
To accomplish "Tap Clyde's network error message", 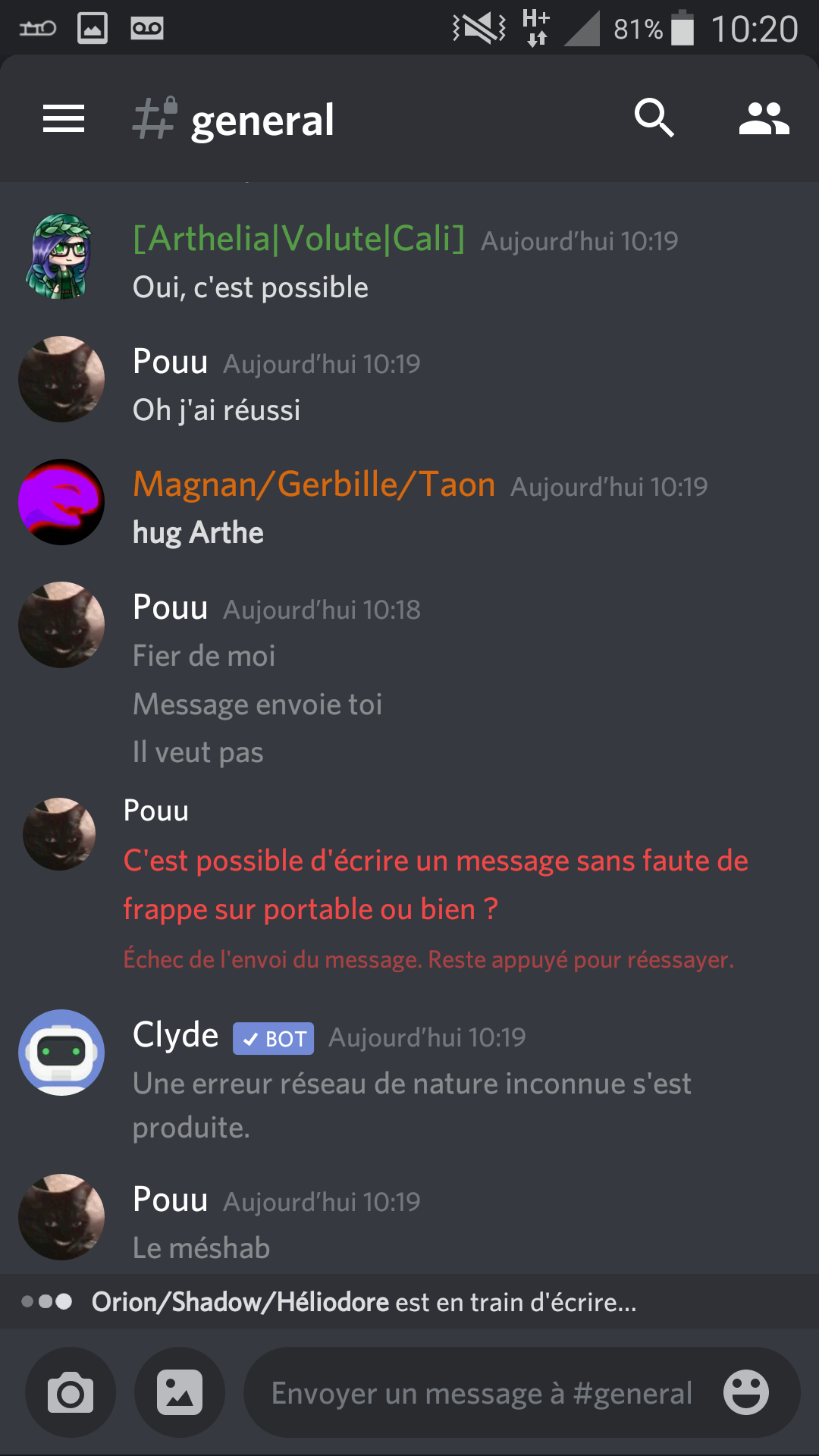I will pyautogui.click(x=412, y=1106).
